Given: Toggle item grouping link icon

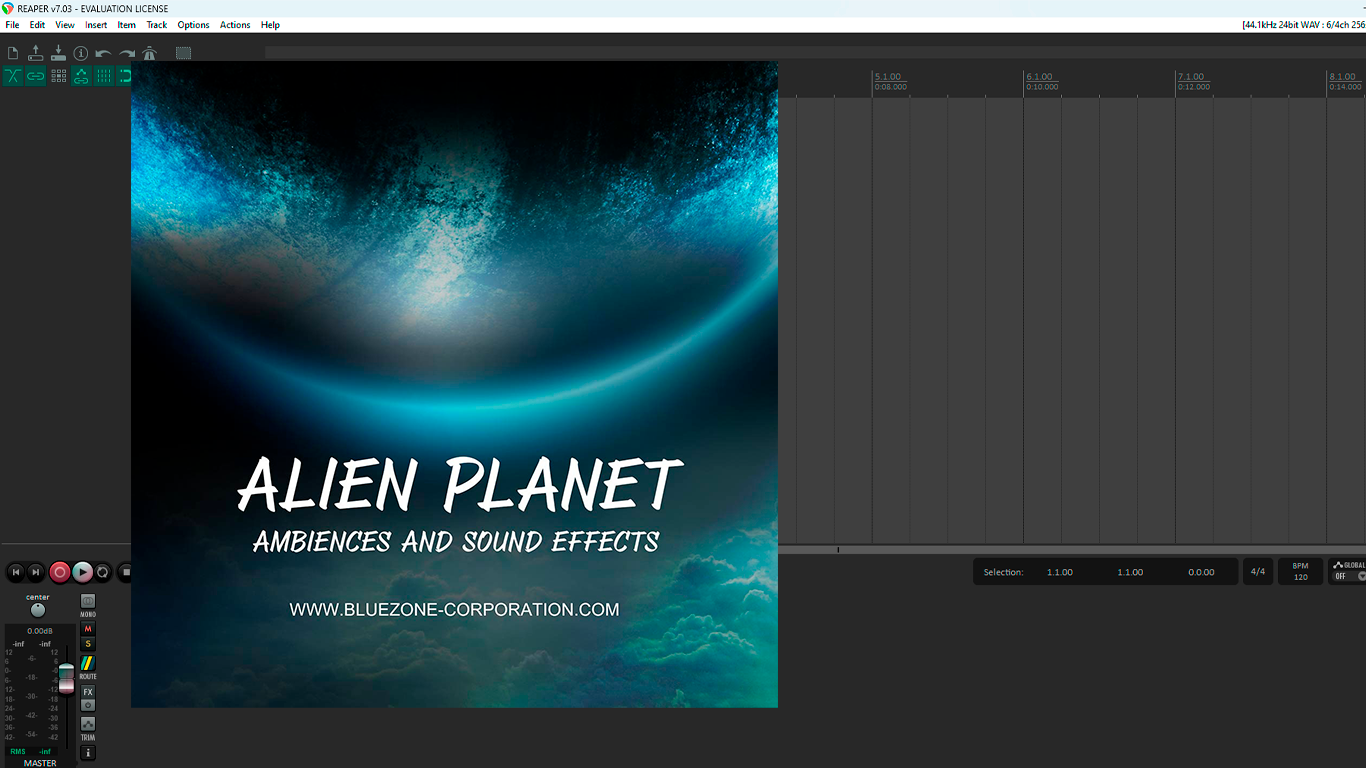Looking at the screenshot, I should pos(36,76).
